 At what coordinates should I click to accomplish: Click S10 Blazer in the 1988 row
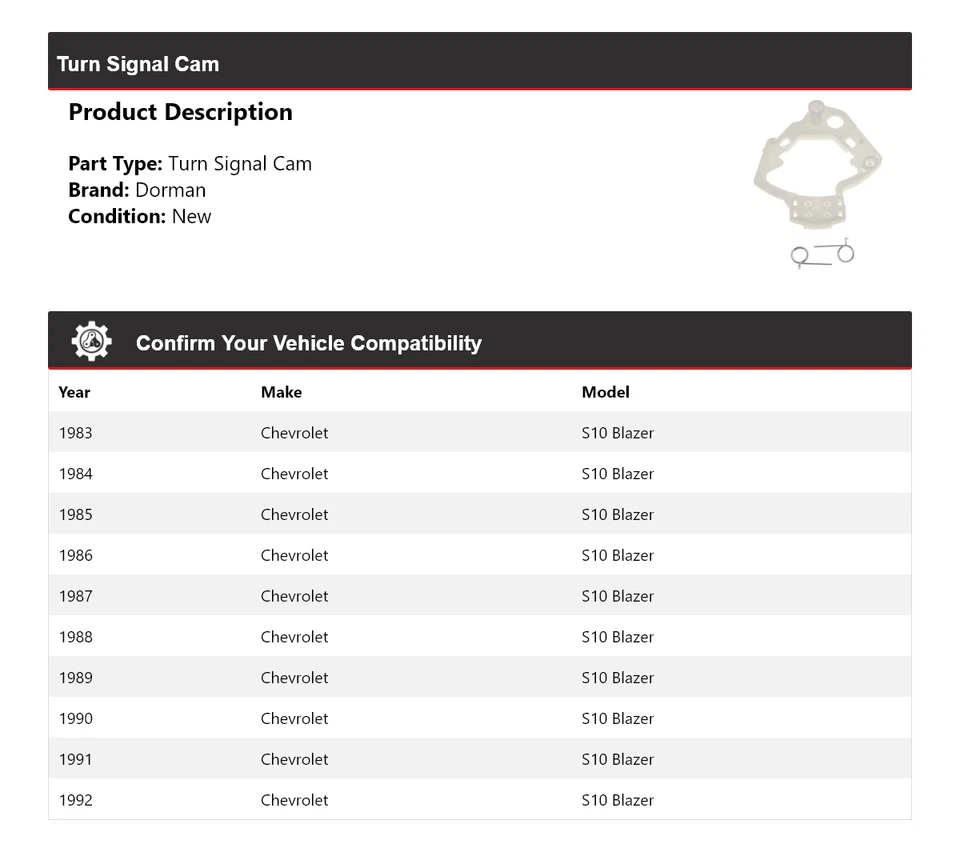(x=617, y=637)
